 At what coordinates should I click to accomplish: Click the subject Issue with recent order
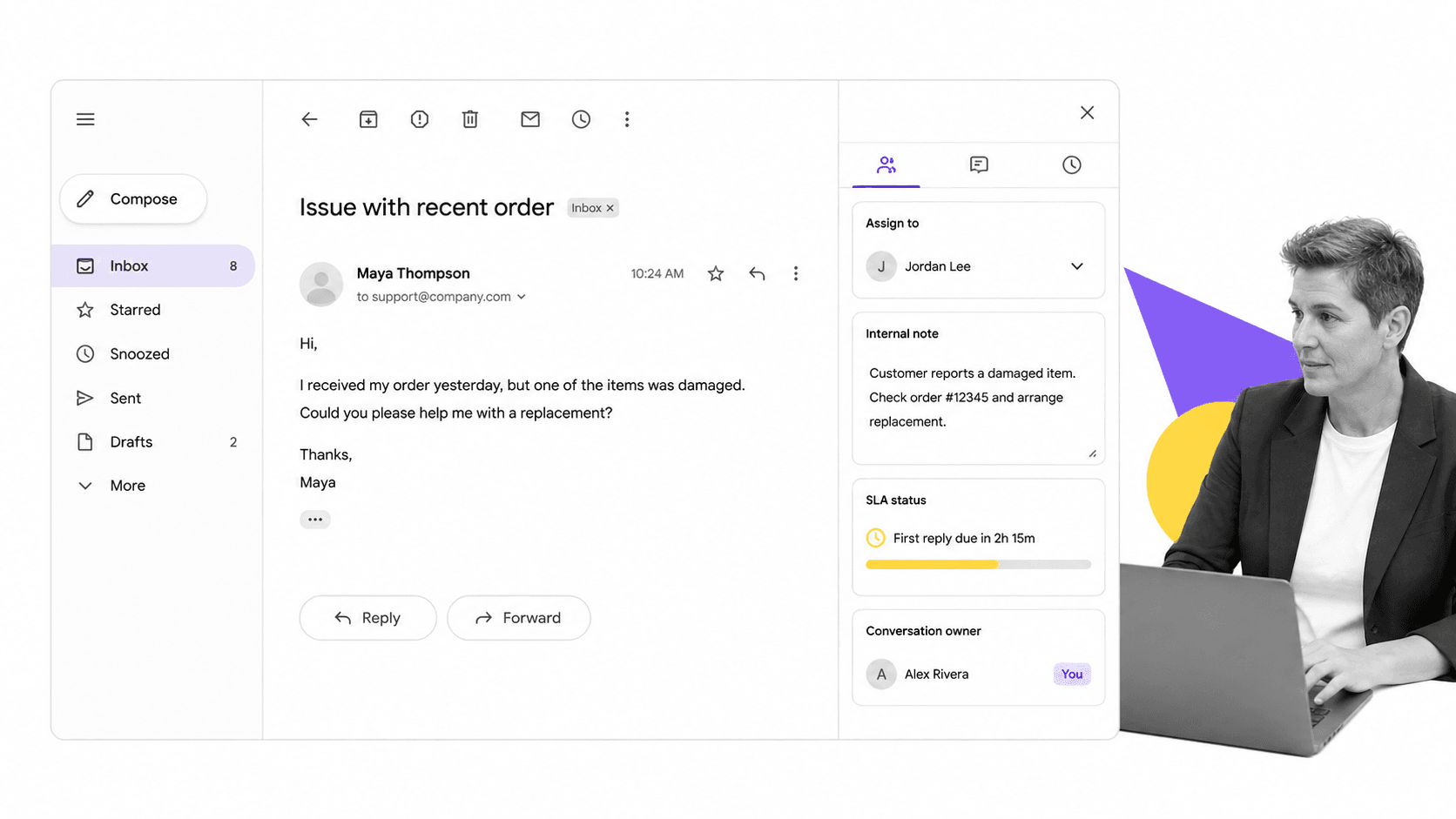[x=427, y=207]
